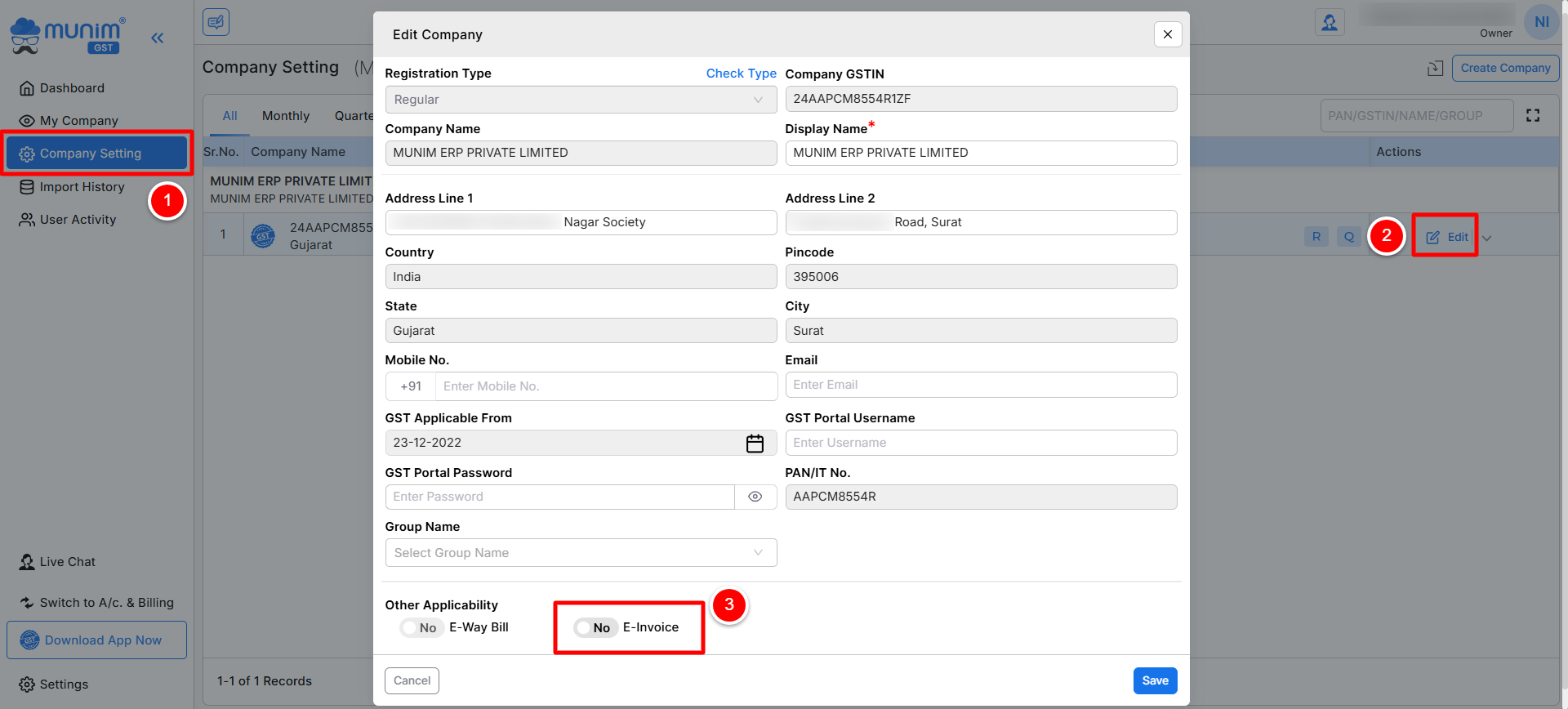Screen dimensions: 1568x709
Task: Select Company Setting sidebar item
Action: (x=96, y=154)
